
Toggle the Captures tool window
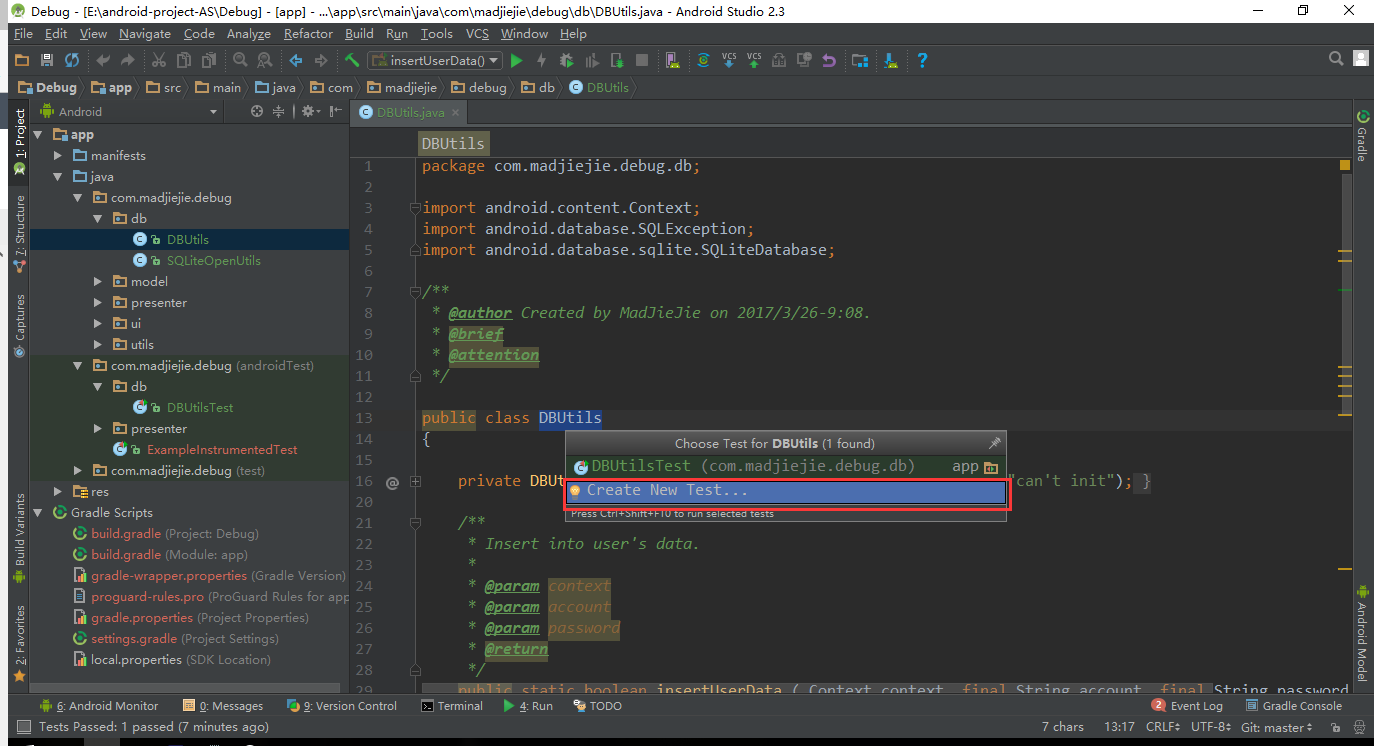click(19, 325)
